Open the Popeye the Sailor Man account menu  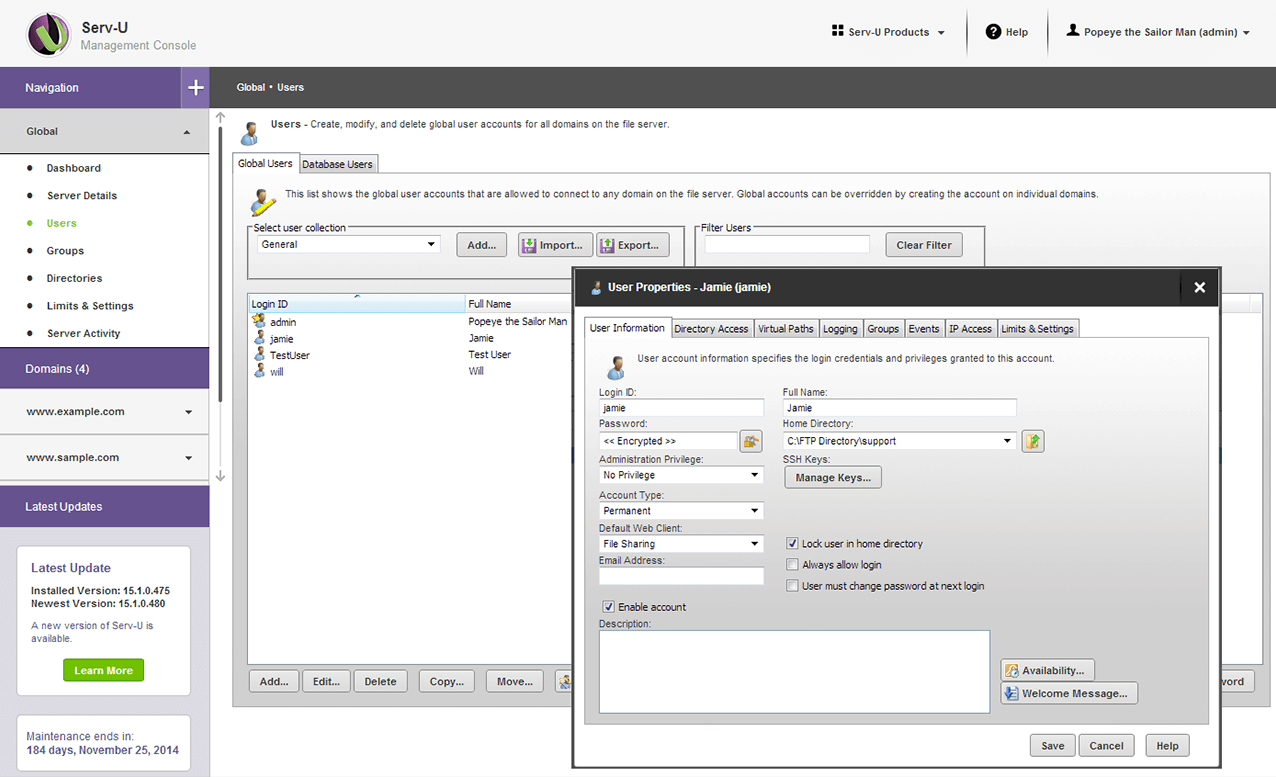[x=1158, y=32]
